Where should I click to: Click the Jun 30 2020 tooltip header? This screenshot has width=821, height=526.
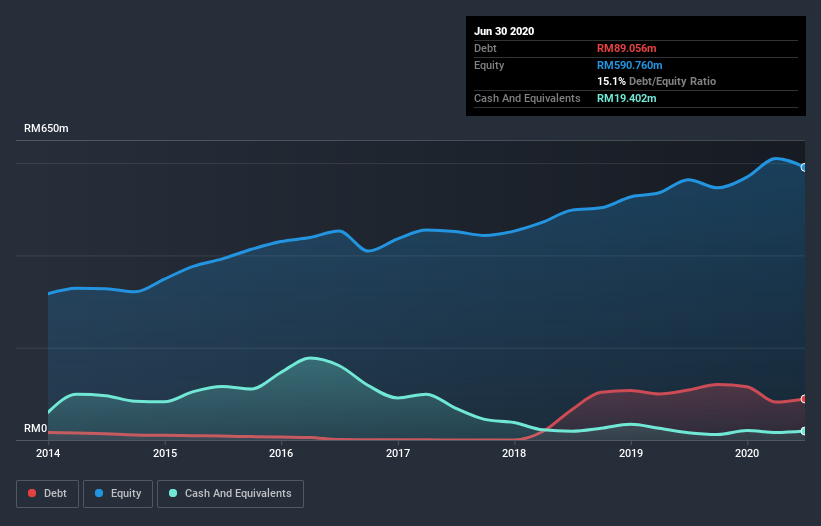504,31
